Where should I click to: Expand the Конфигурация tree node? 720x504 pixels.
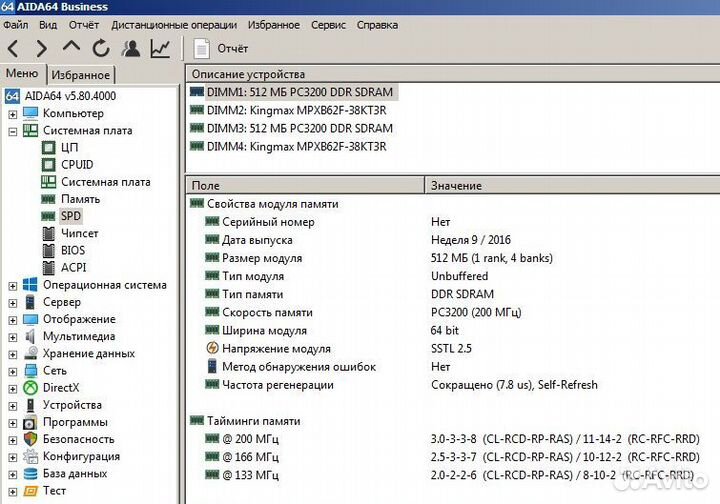13,458
